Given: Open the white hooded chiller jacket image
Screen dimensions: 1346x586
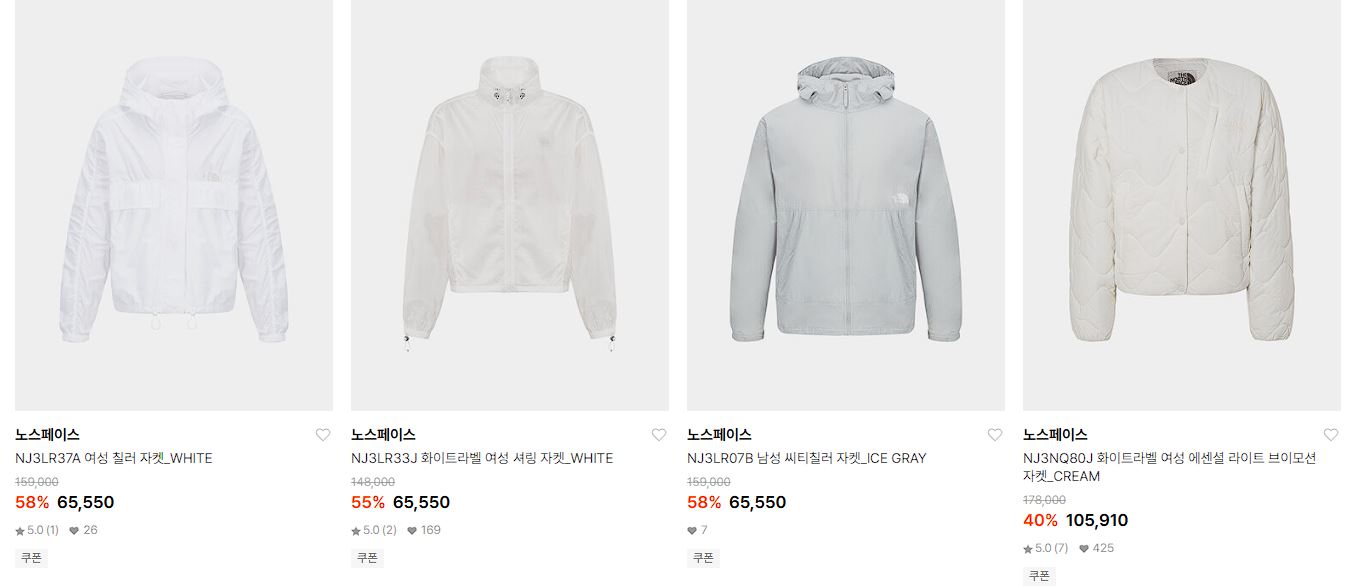Looking at the screenshot, I should [x=174, y=205].
